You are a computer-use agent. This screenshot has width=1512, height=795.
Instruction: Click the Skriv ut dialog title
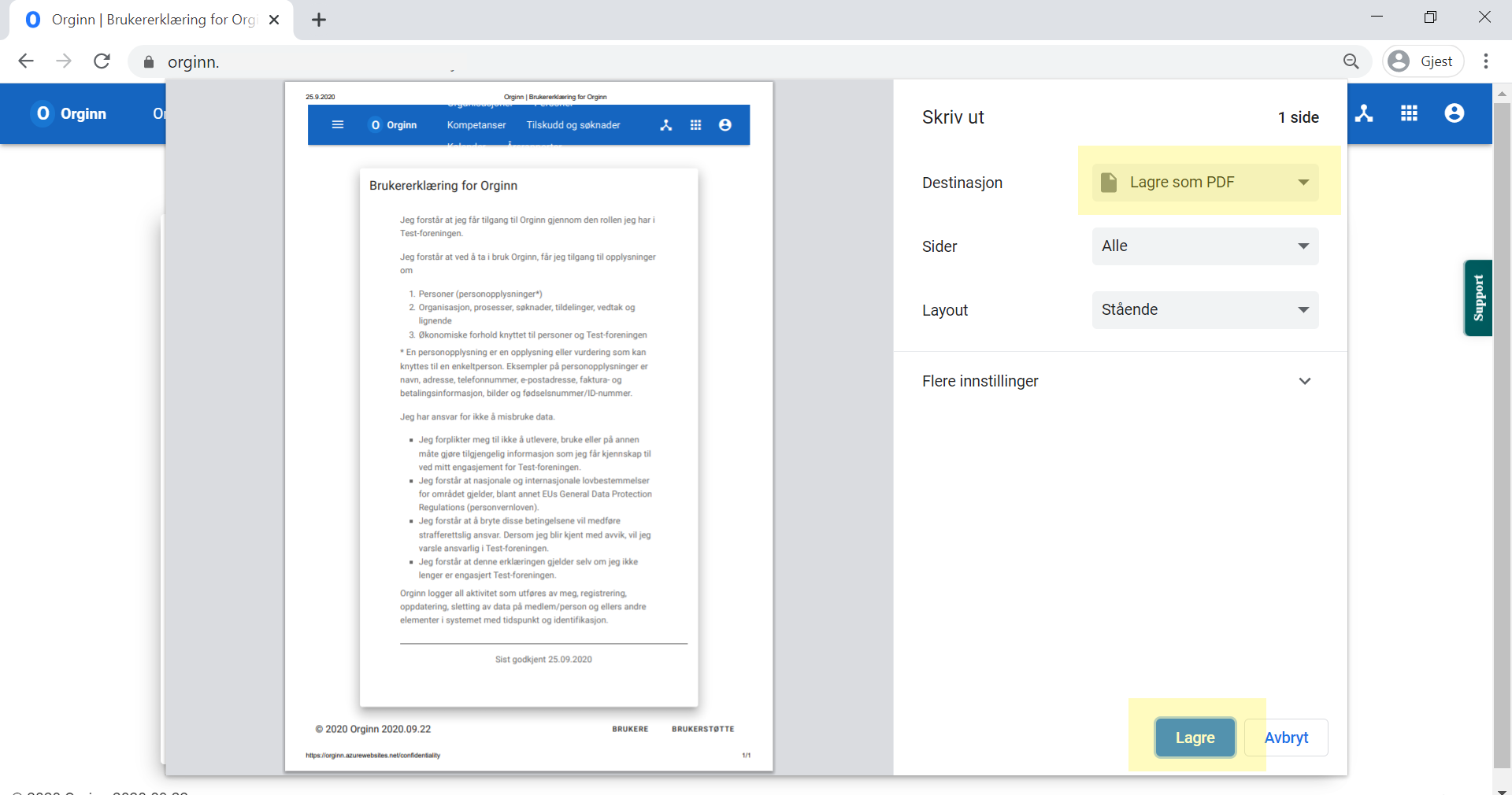(953, 117)
